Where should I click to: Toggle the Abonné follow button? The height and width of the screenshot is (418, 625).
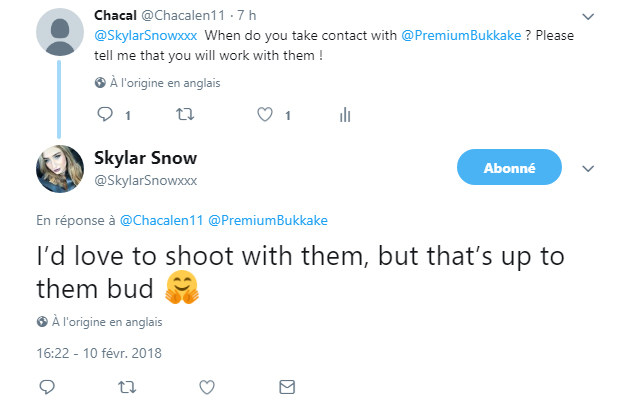coord(509,168)
